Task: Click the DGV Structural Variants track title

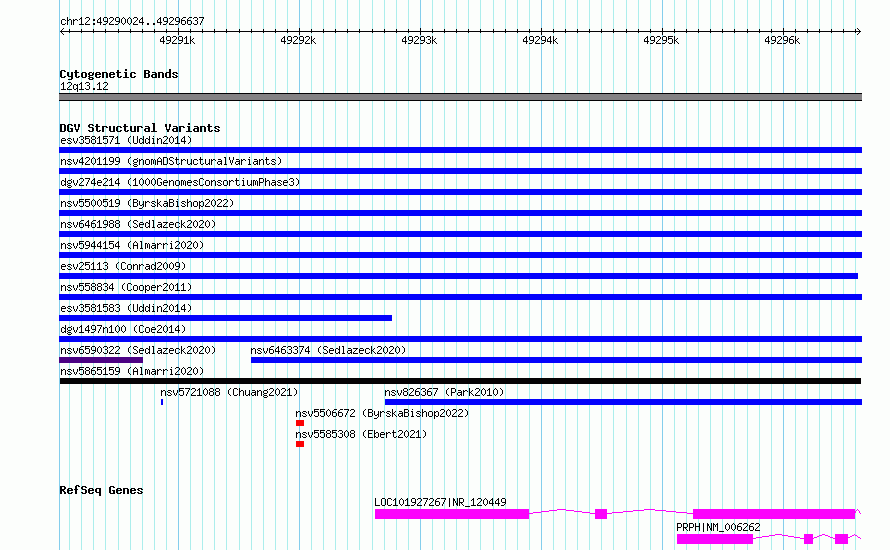Action: 140,128
